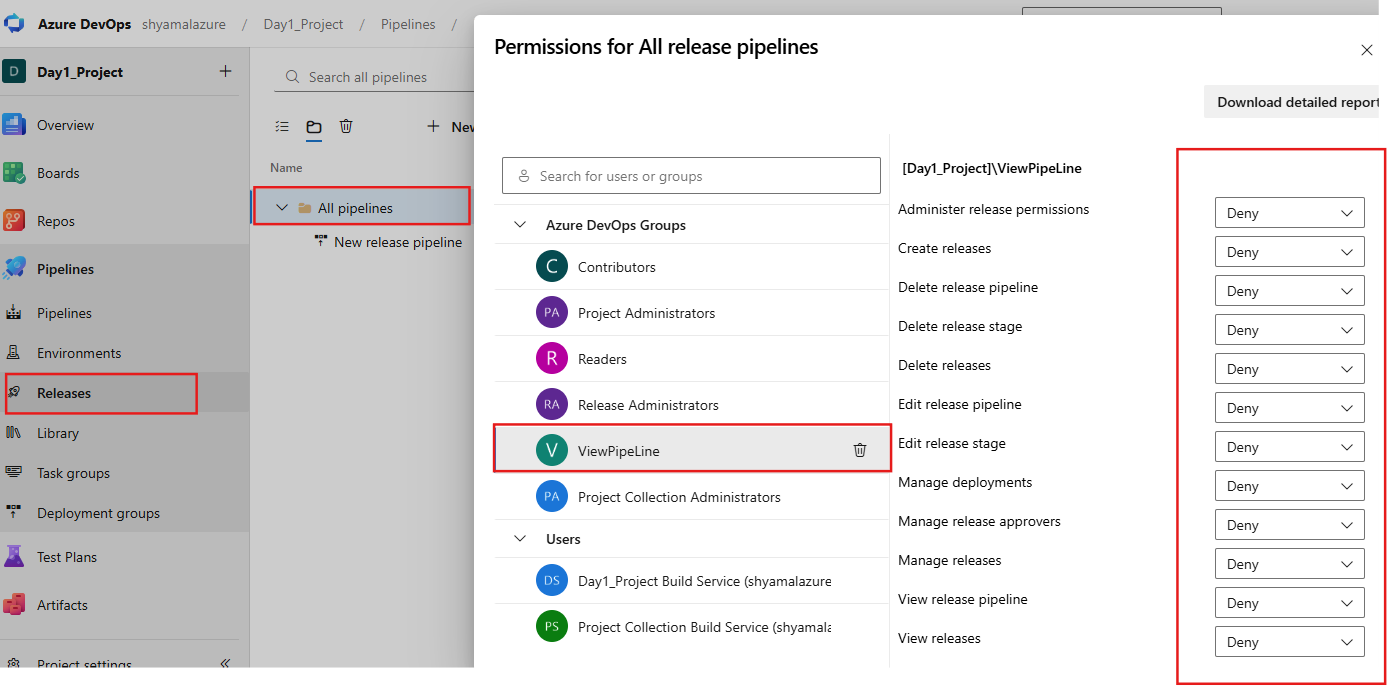
Task: Open Delete release pipeline permission dropdown
Action: [x=1290, y=290]
